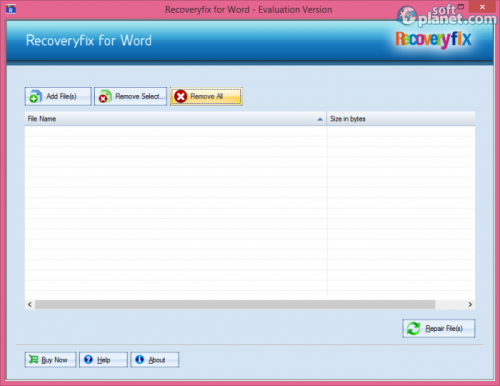Click the Recoveryfix logo in the banner
Screen dimensions: 500x386
[433, 40]
